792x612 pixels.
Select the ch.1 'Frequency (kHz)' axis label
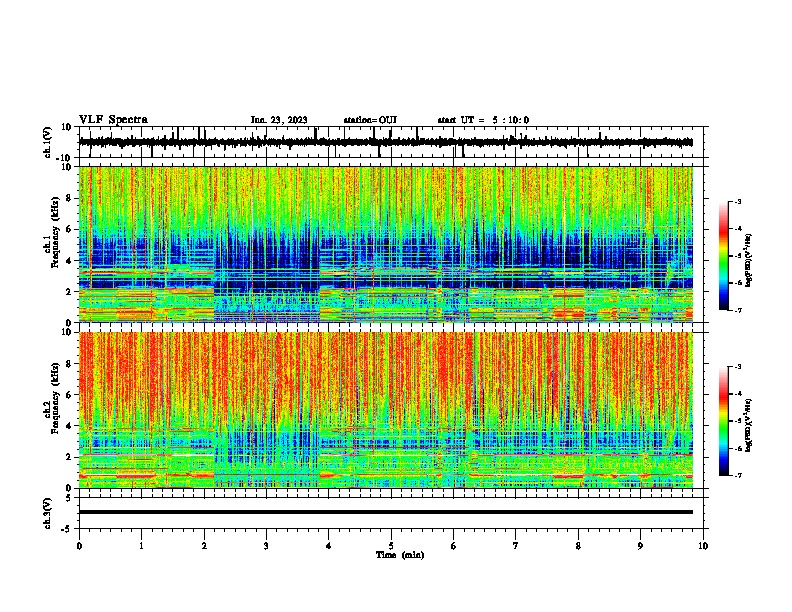tap(55, 231)
